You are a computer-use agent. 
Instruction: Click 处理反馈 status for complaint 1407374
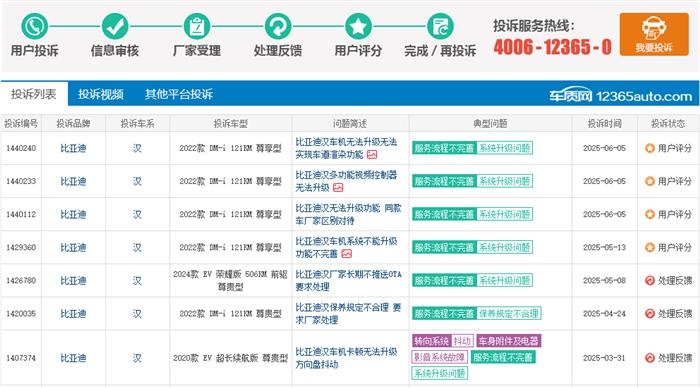click(x=668, y=358)
